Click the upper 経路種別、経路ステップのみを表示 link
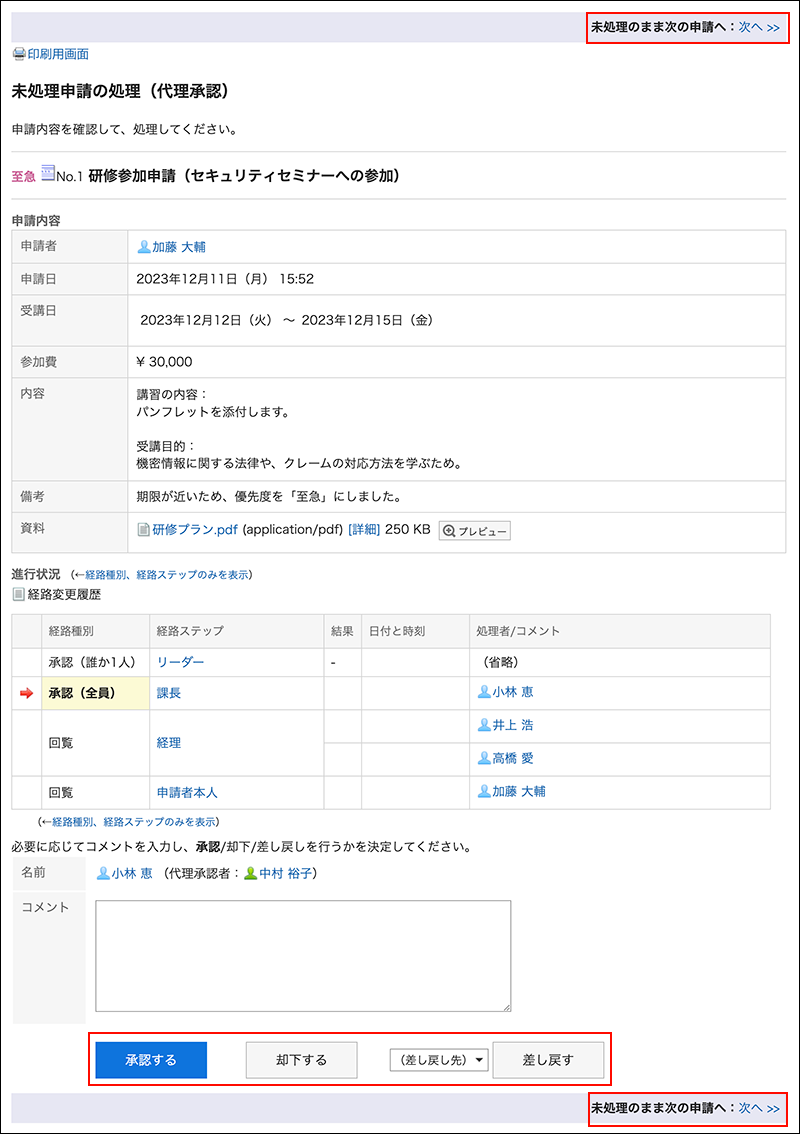This screenshot has width=800, height=1134. pos(166,575)
